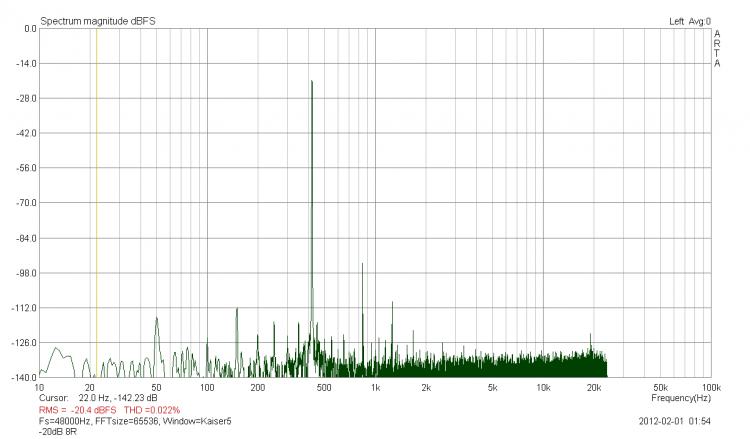Click the '2k' frequency axis label

point(426,387)
